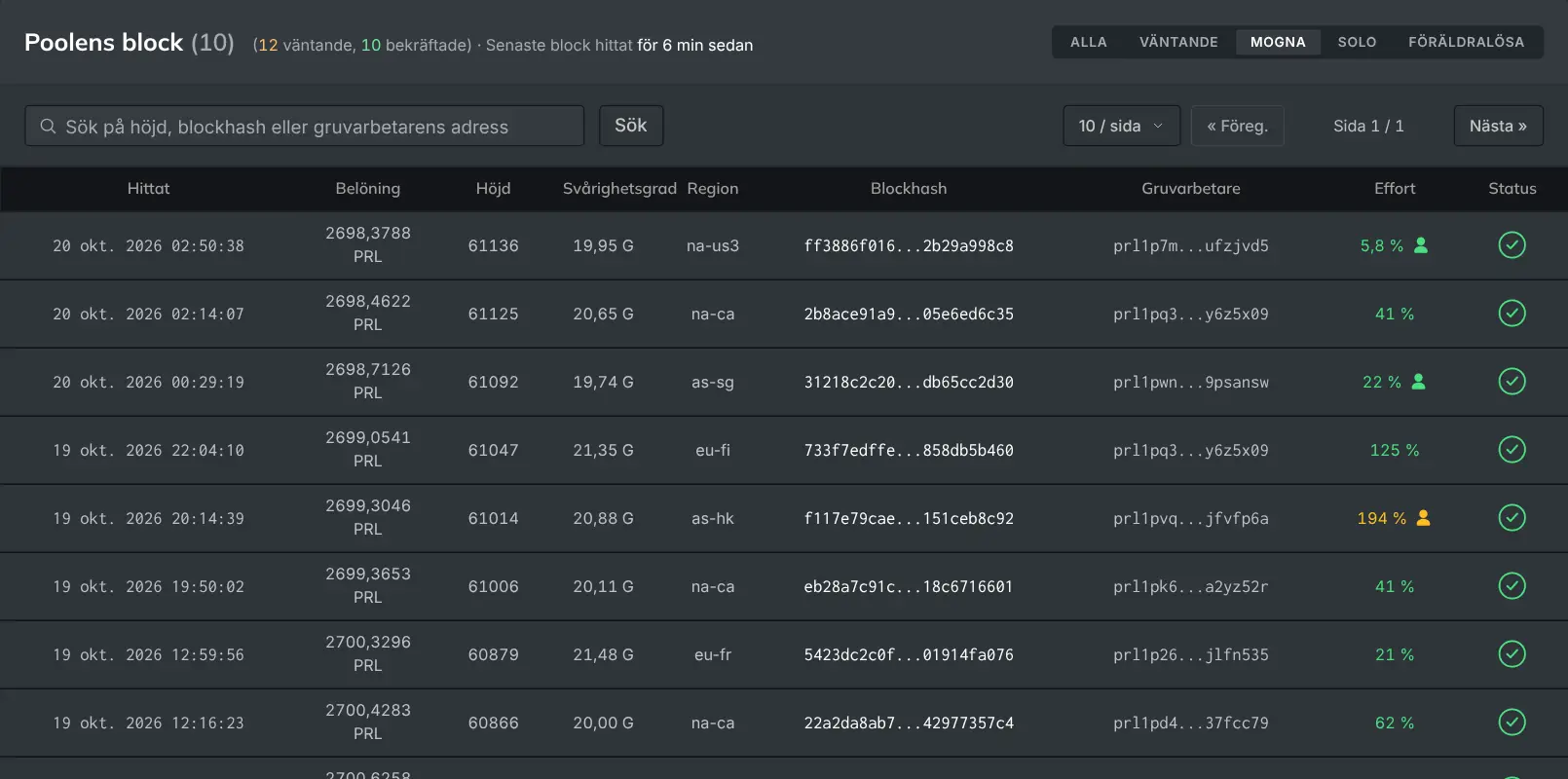The height and width of the screenshot is (779, 1568).
Task: Click the Sök button
Action: pyautogui.click(x=631, y=126)
